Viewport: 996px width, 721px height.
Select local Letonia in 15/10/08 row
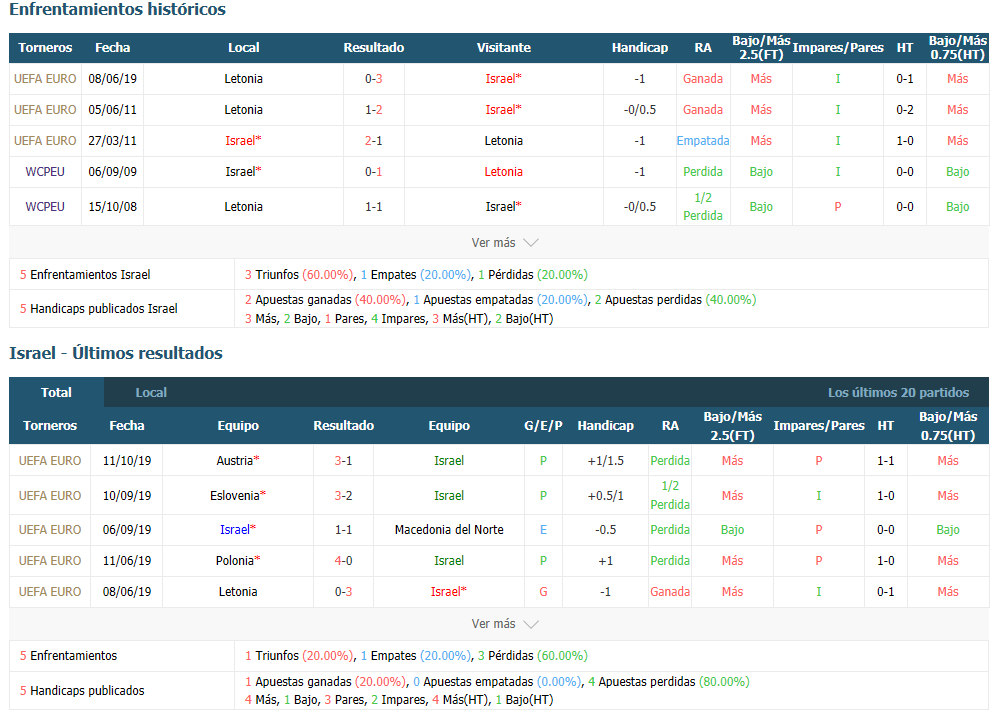click(x=243, y=206)
